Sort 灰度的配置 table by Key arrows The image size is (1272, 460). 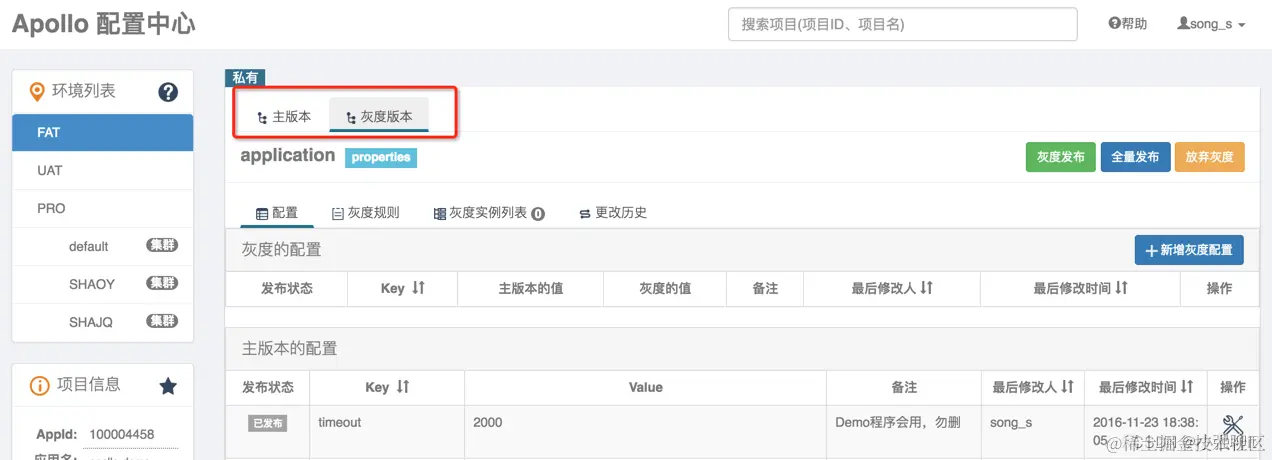coord(418,288)
